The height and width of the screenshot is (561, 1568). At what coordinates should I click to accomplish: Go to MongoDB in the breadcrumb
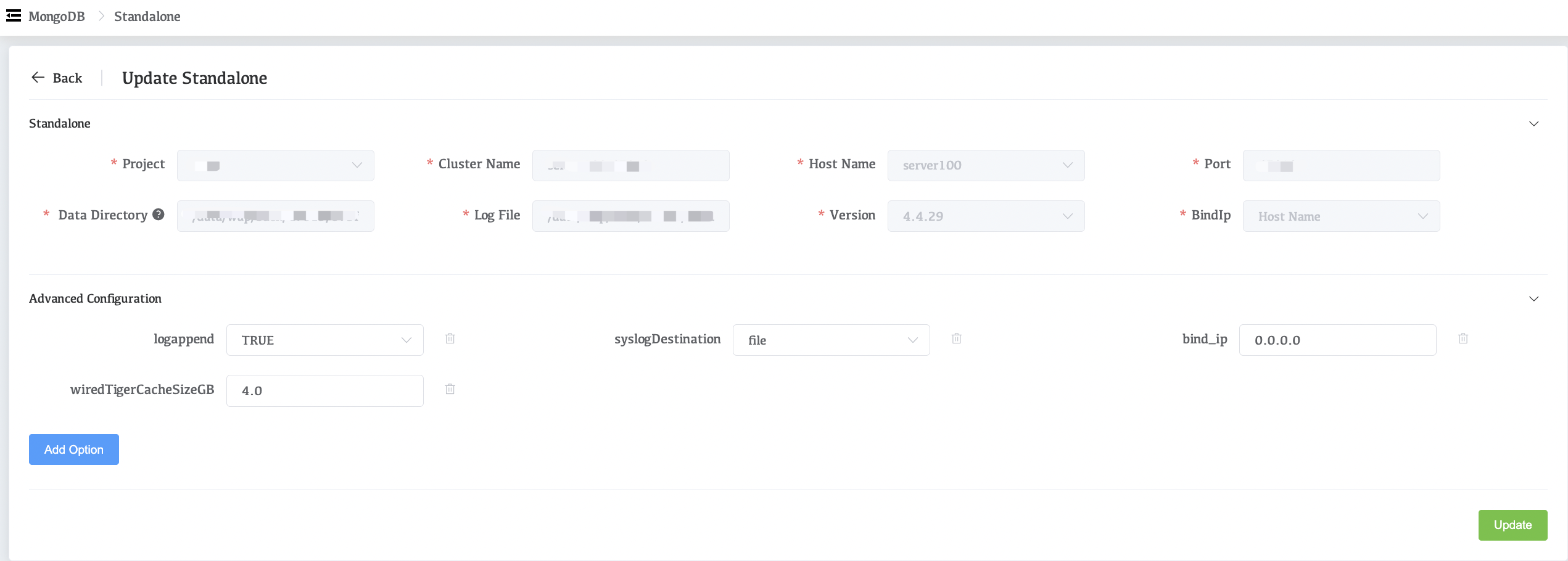click(57, 17)
